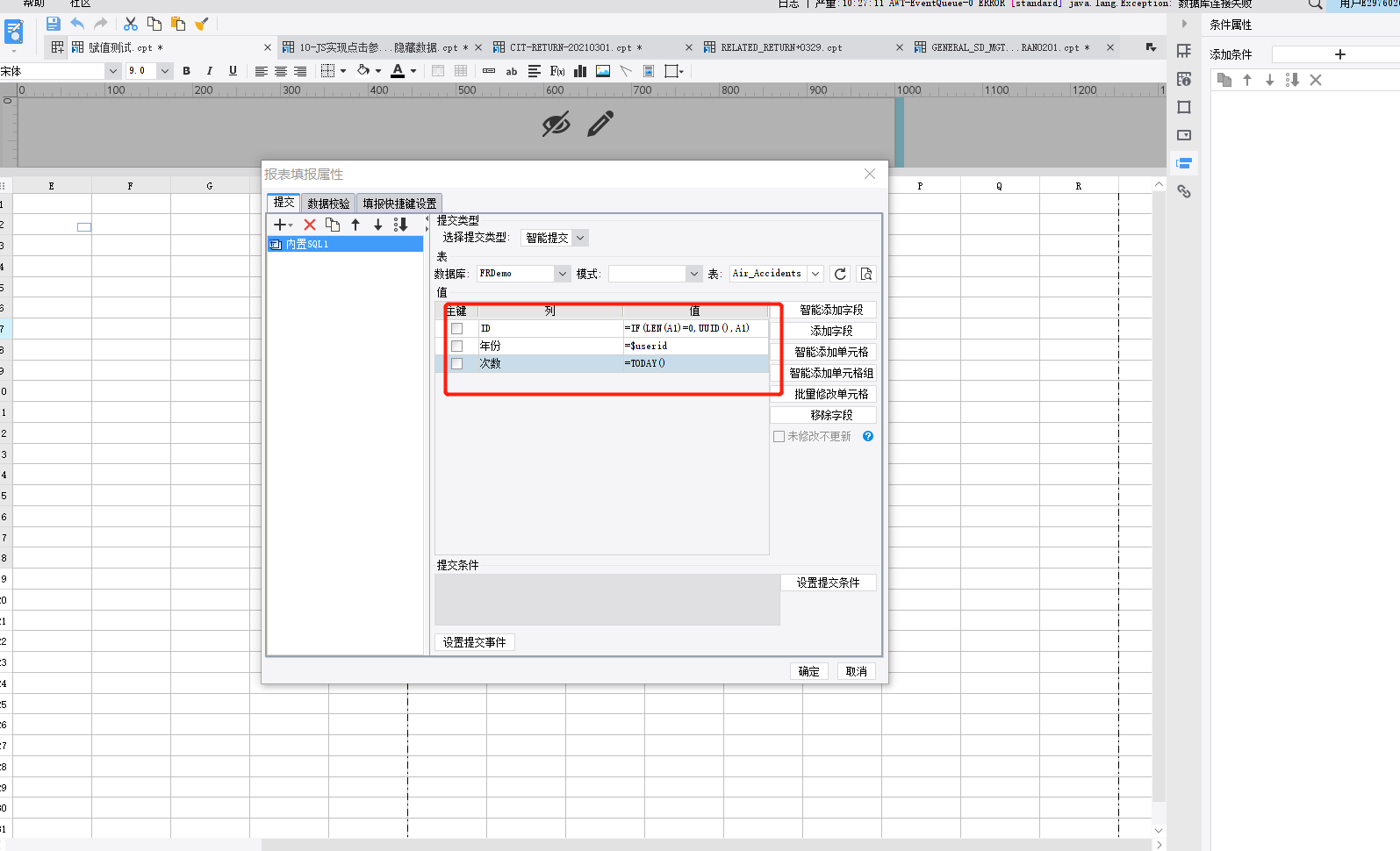The image size is (1400, 851).
Task: Open the hyperlink panel from the right sidebar
Action: click(1184, 191)
